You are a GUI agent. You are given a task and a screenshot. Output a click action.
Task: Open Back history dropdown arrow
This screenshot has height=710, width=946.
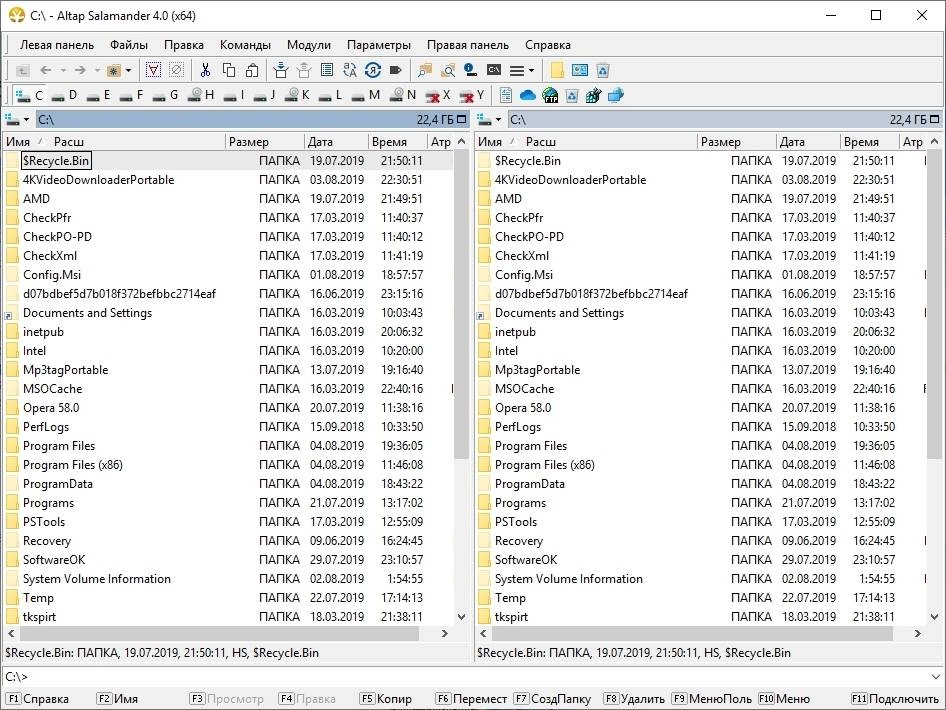coord(63,71)
